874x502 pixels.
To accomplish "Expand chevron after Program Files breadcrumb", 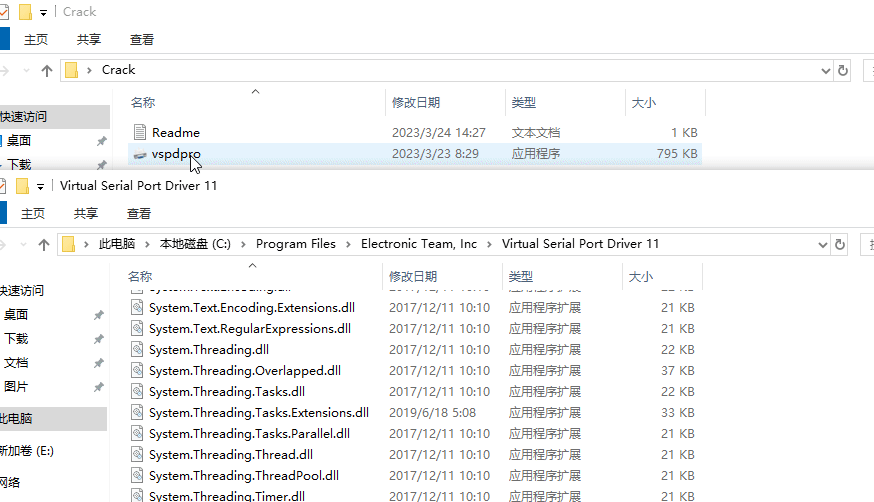I will [x=348, y=245].
